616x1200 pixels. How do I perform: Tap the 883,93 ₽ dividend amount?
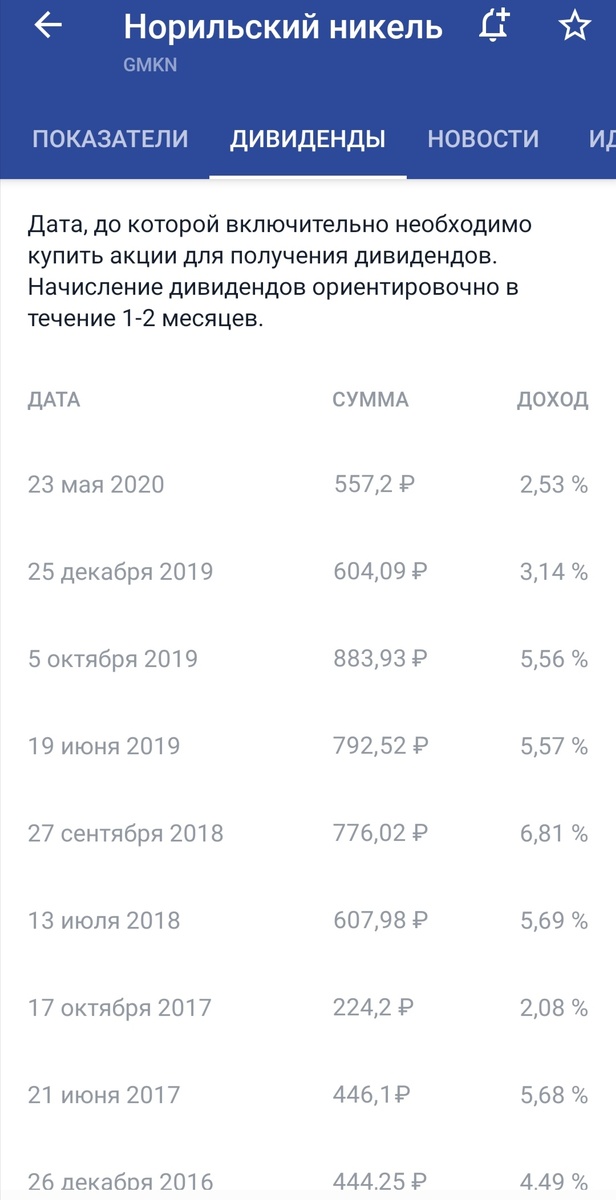[377, 659]
